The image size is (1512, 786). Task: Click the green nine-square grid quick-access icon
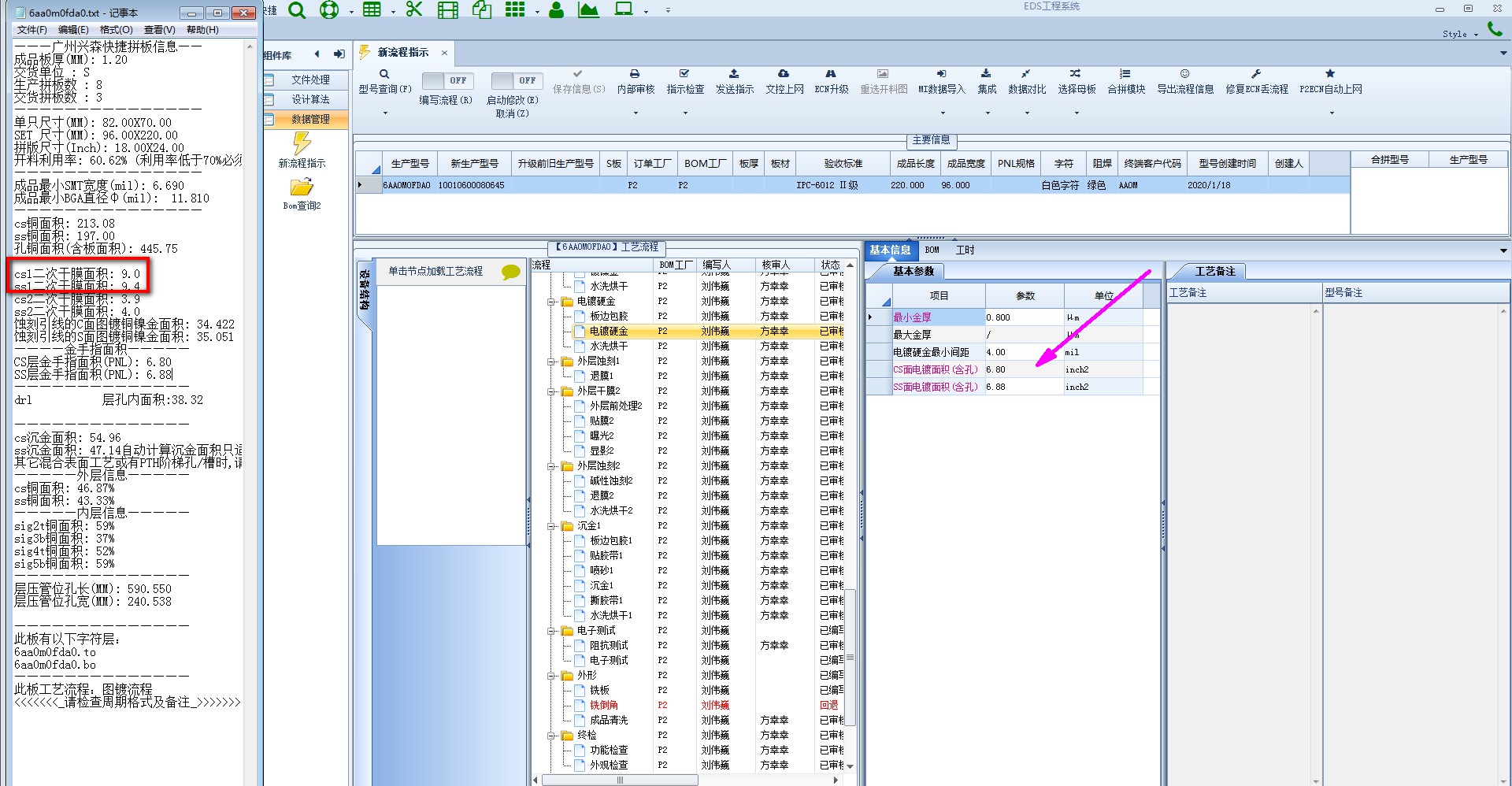(x=515, y=9)
